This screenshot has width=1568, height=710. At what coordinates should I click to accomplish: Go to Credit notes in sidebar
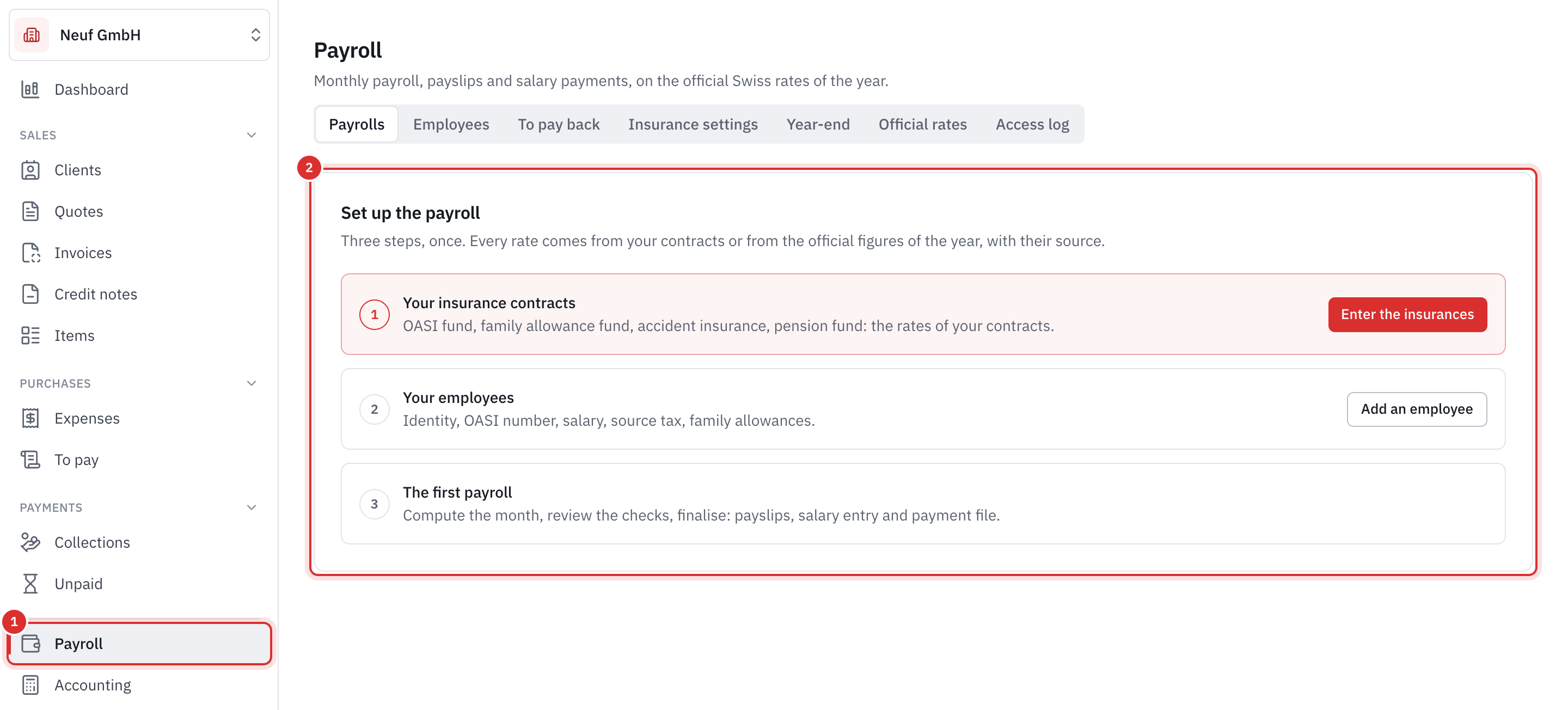(x=139, y=294)
